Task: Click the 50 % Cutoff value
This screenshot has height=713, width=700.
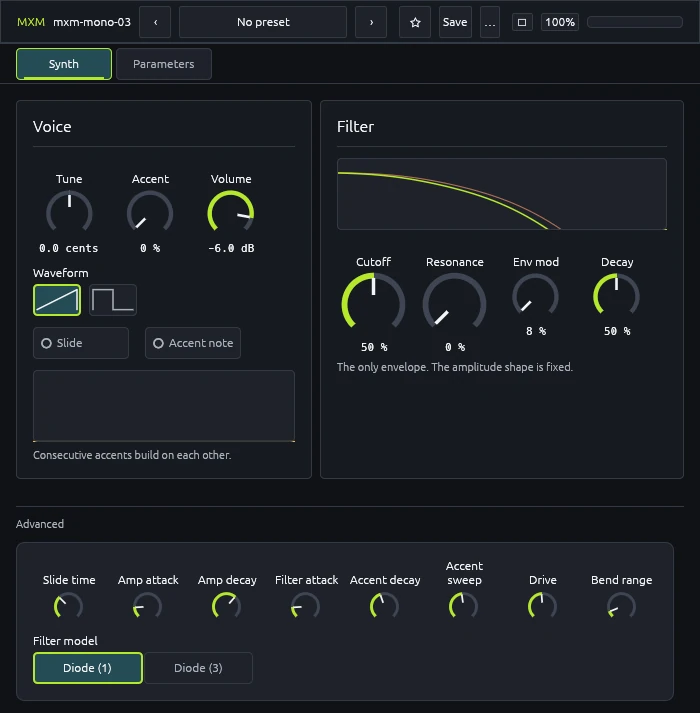Action: pos(374,347)
